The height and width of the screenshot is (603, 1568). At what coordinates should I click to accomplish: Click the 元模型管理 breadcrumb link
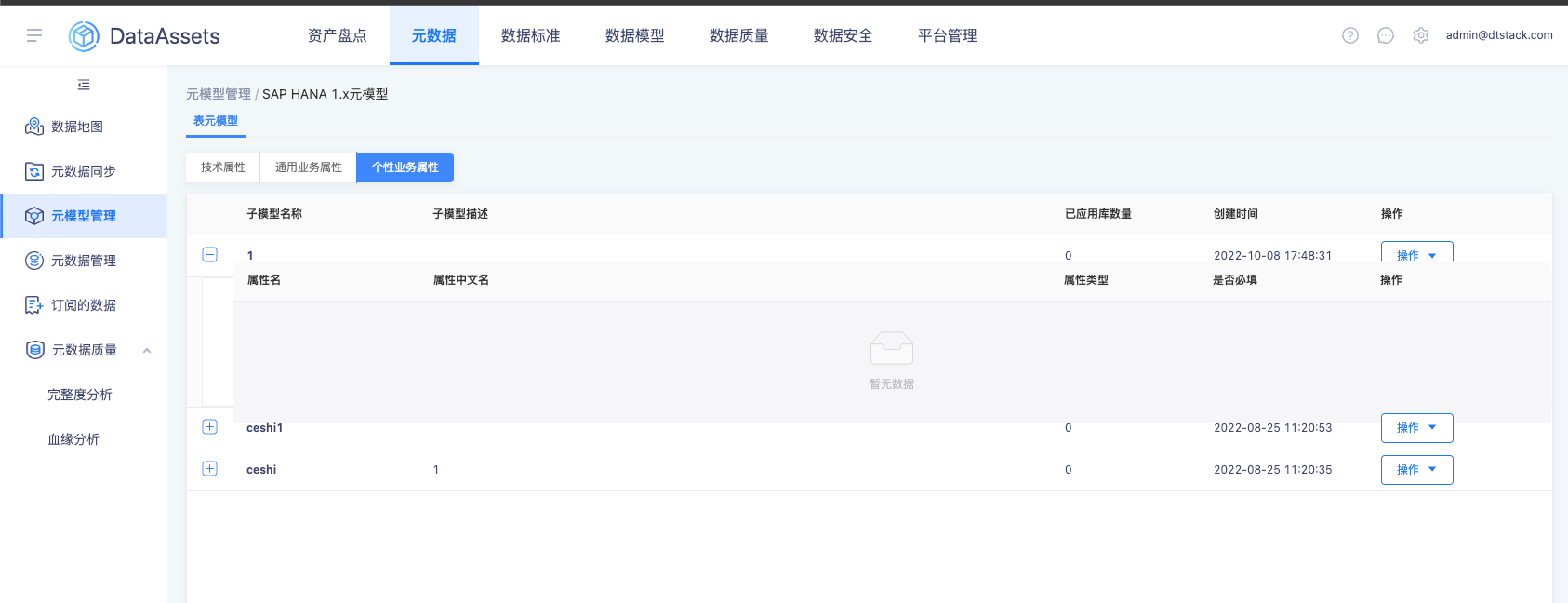219,94
